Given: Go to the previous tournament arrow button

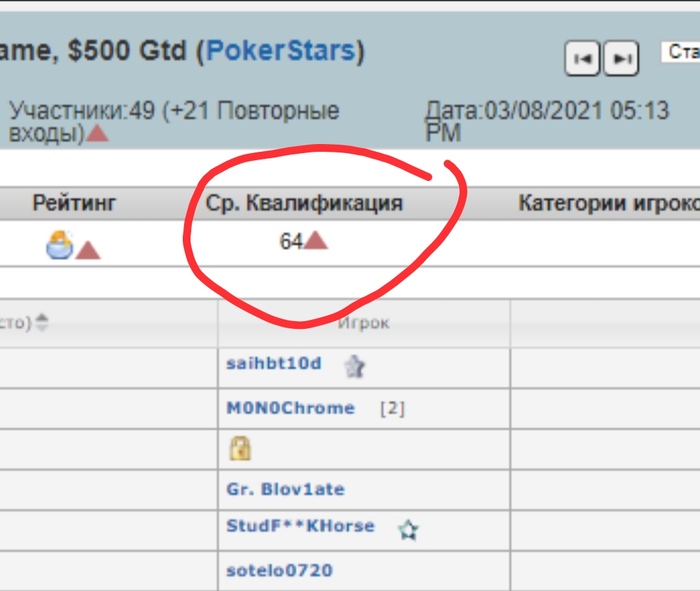Looking at the screenshot, I should 582,58.
